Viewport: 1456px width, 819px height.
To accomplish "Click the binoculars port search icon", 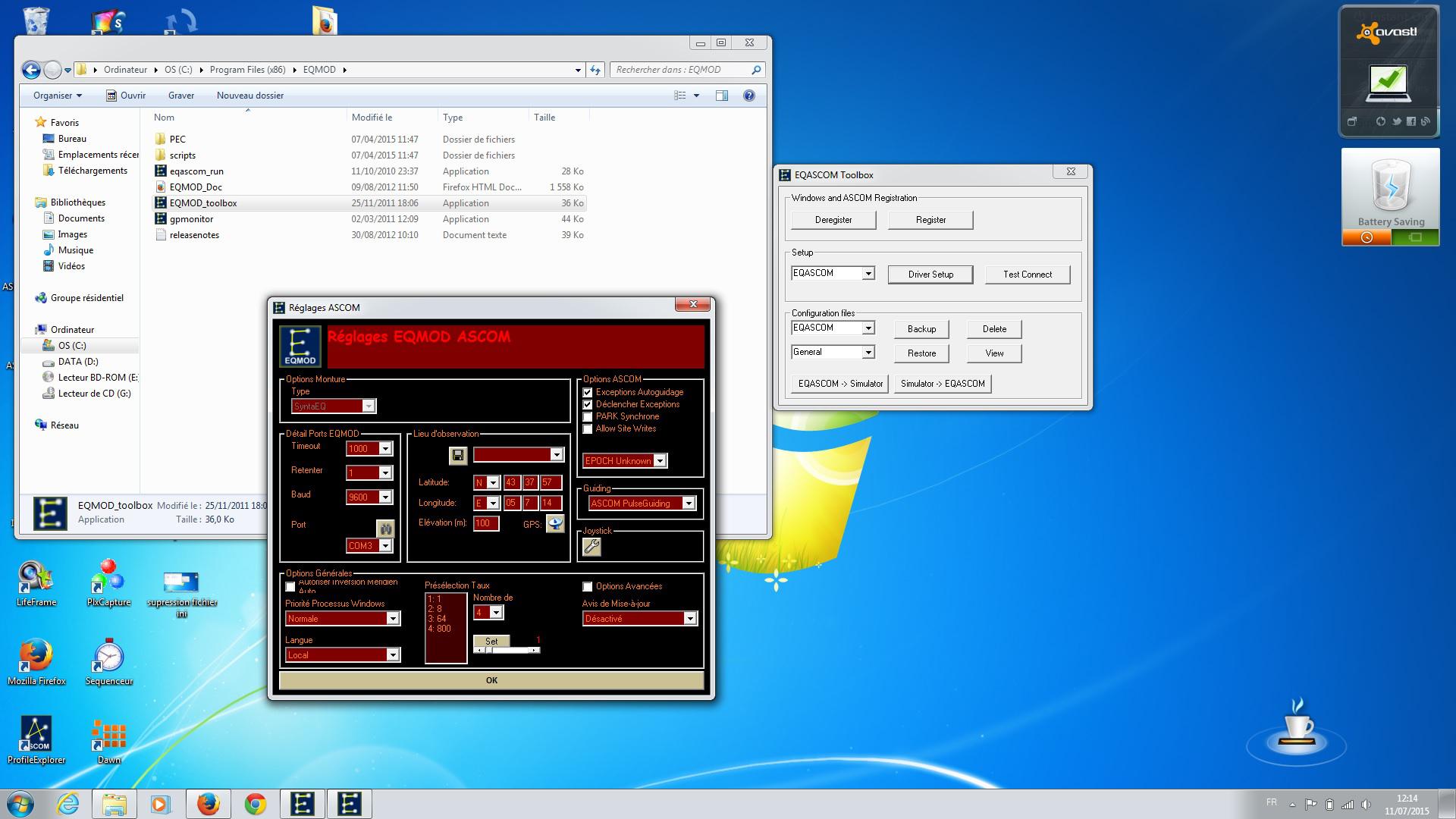I will pyautogui.click(x=385, y=528).
